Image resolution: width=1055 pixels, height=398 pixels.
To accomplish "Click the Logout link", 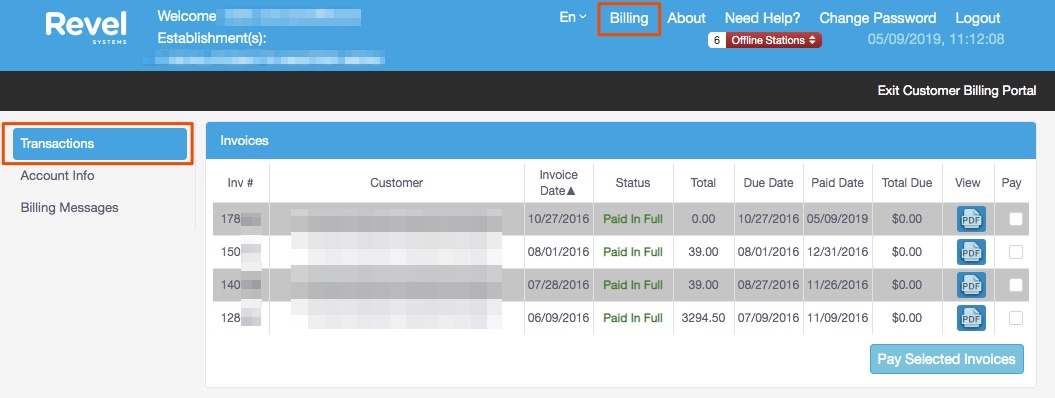I will coord(978,18).
